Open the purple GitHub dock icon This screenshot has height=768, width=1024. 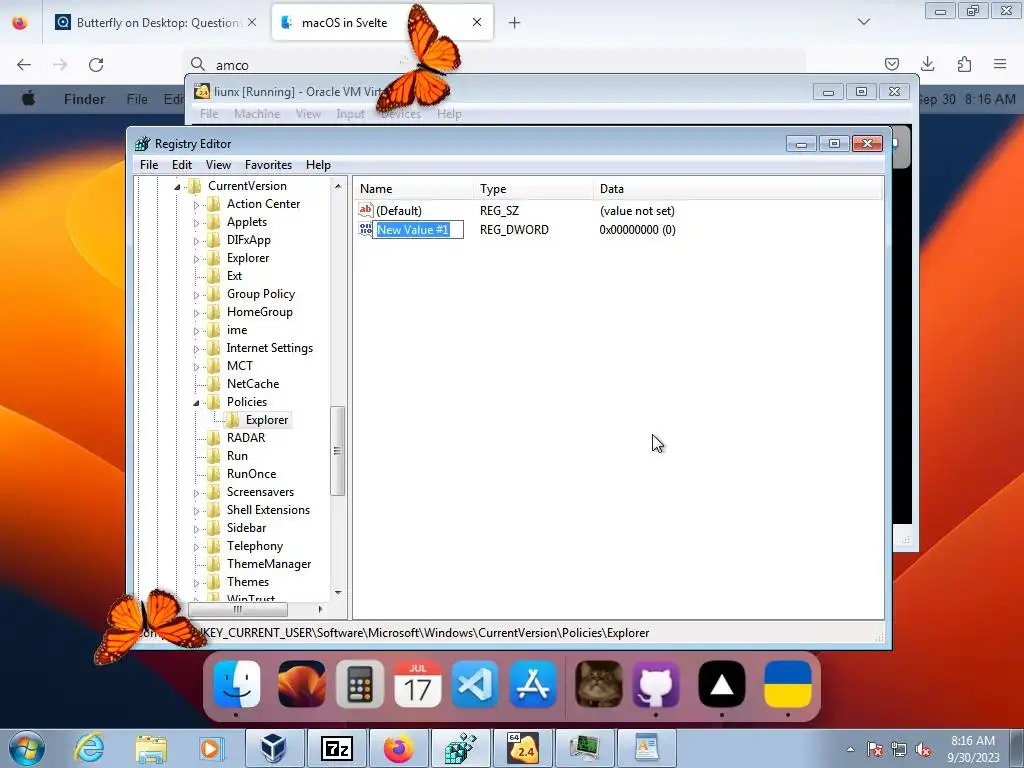tap(656, 684)
